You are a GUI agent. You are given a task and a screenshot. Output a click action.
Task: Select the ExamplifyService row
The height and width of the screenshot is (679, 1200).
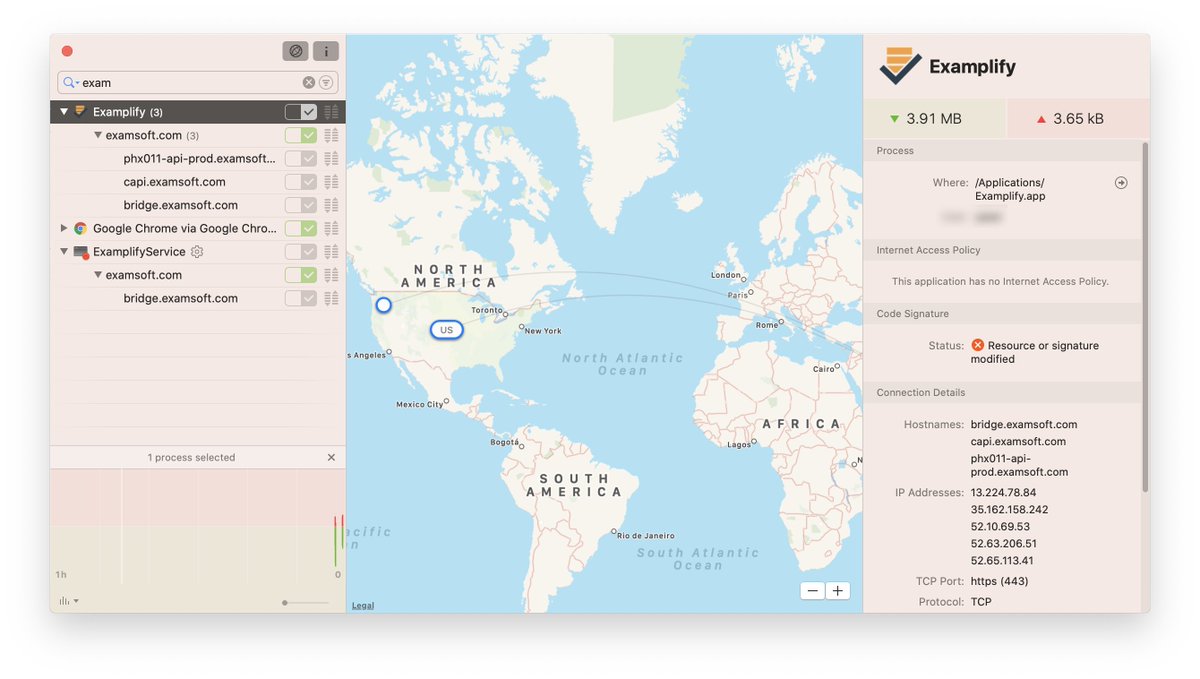coord(198,252)
